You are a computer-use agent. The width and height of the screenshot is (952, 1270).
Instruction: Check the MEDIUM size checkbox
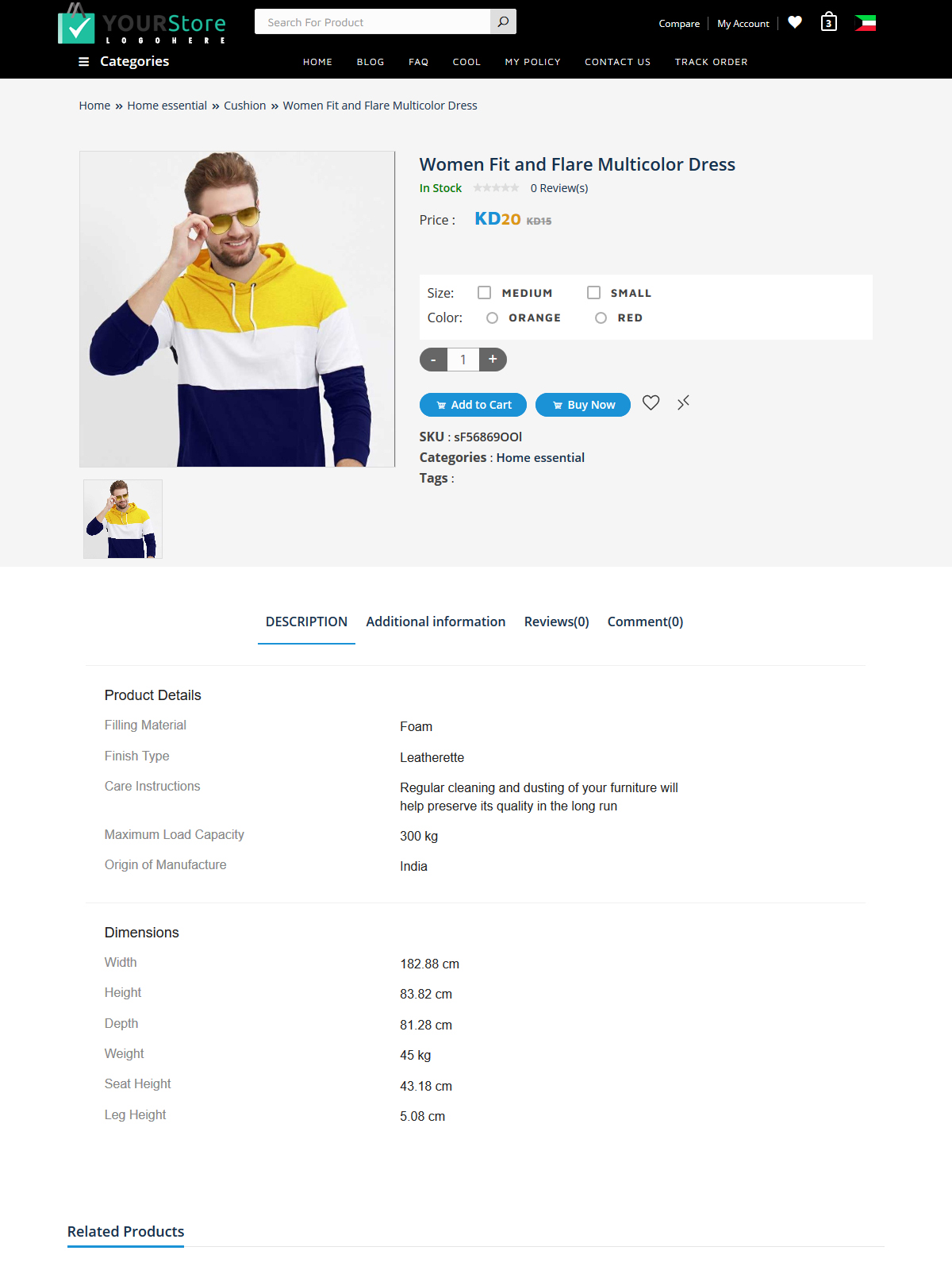click(484, 293)
